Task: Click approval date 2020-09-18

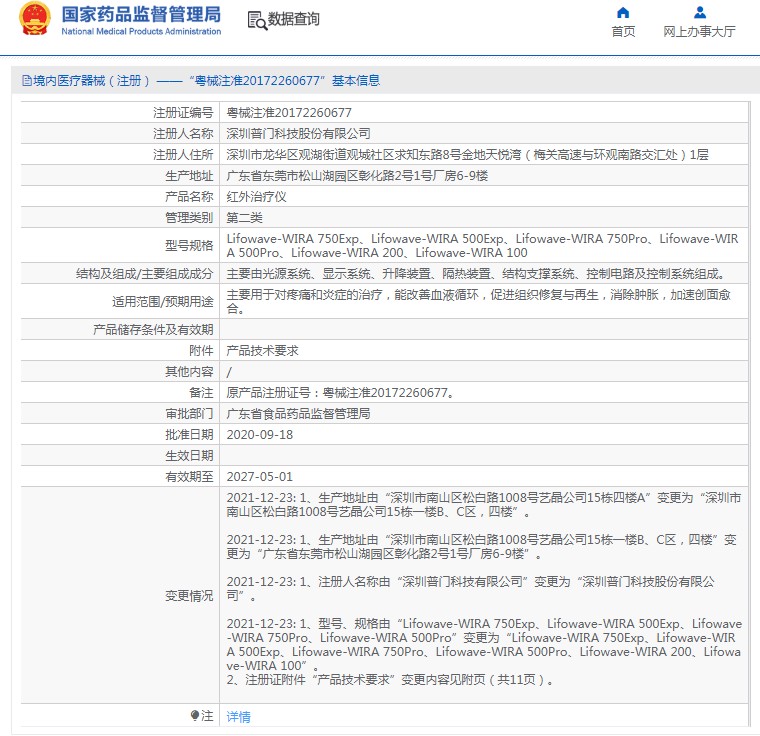Action: click(x=260, y=434)
